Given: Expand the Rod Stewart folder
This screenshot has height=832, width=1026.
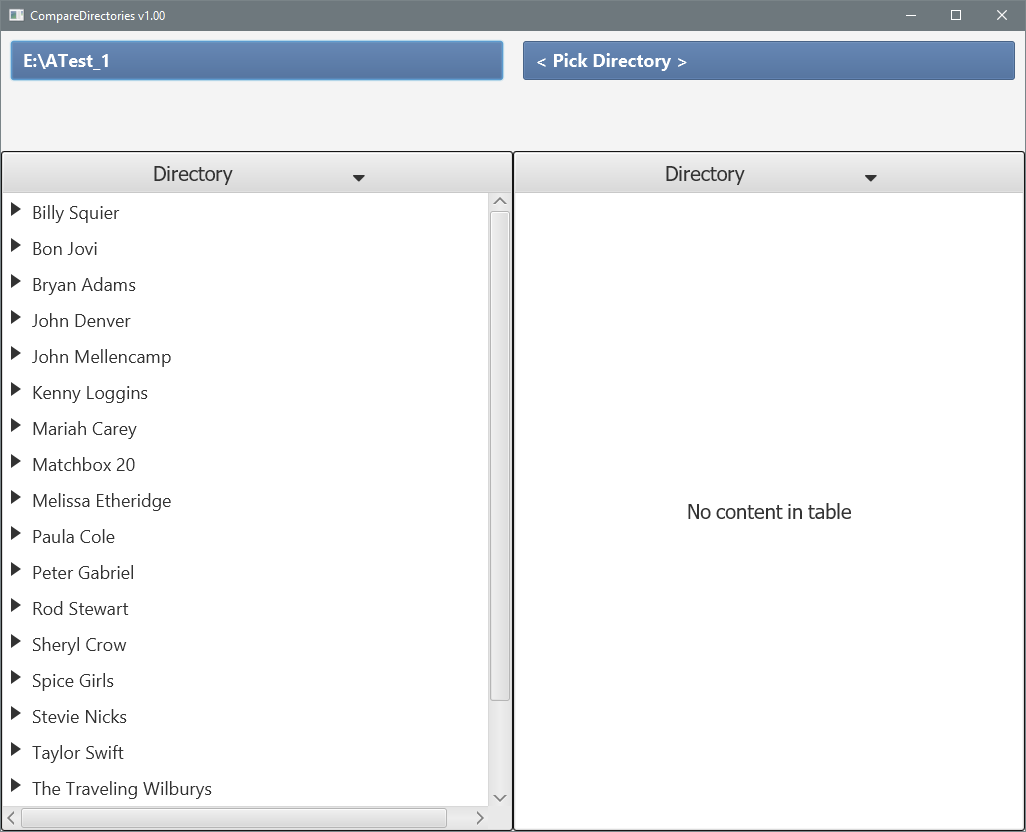Looking at the screenshot, I should click(x=16, y=606).
